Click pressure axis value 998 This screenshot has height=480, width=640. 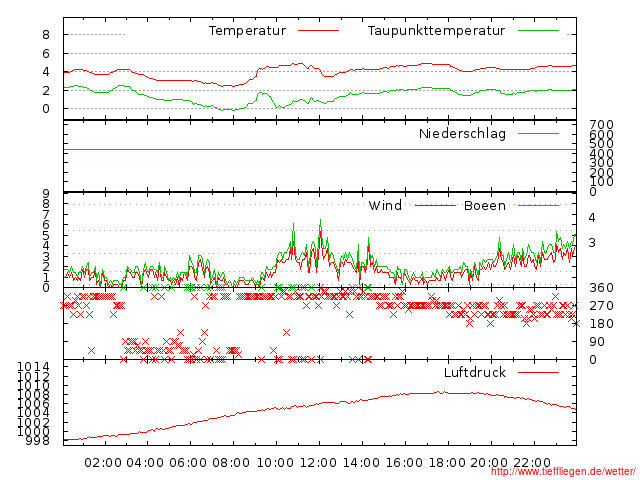pos(37,441)
